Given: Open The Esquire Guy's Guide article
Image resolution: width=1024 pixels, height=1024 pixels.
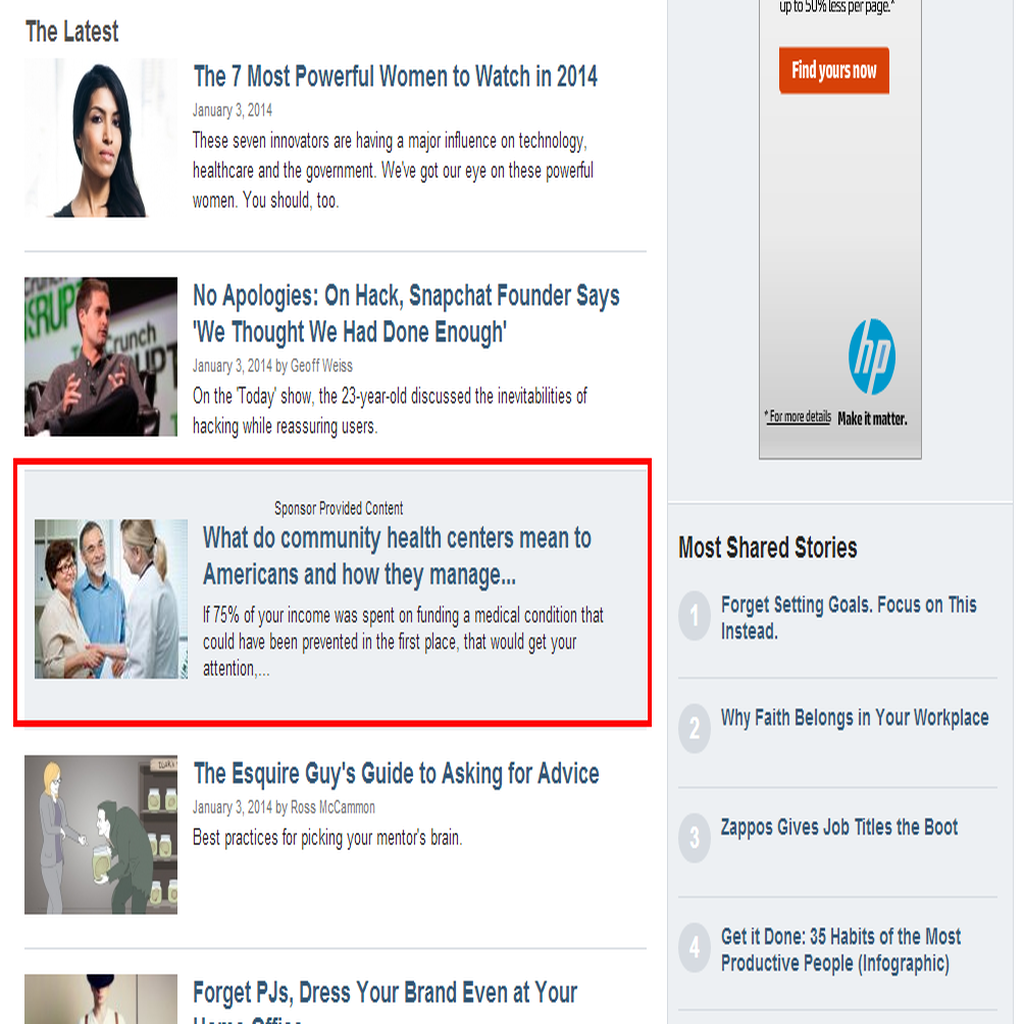Looking at the screenshot, I should [396, 773].
